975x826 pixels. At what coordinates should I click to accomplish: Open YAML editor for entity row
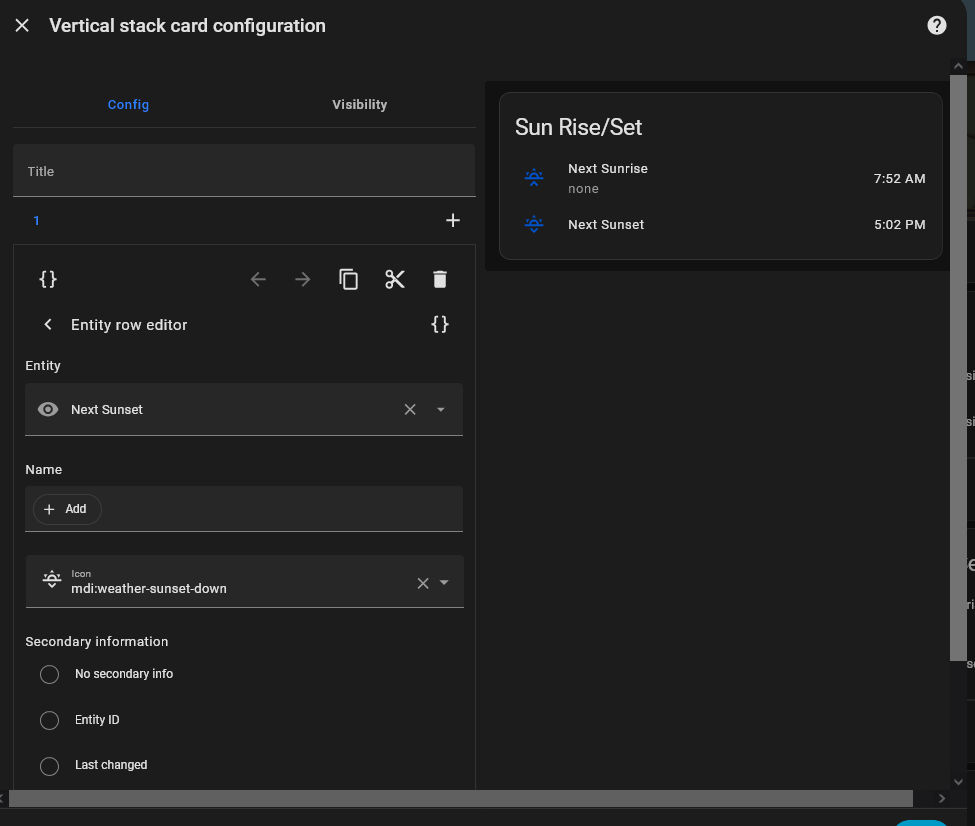click(440, 325)
